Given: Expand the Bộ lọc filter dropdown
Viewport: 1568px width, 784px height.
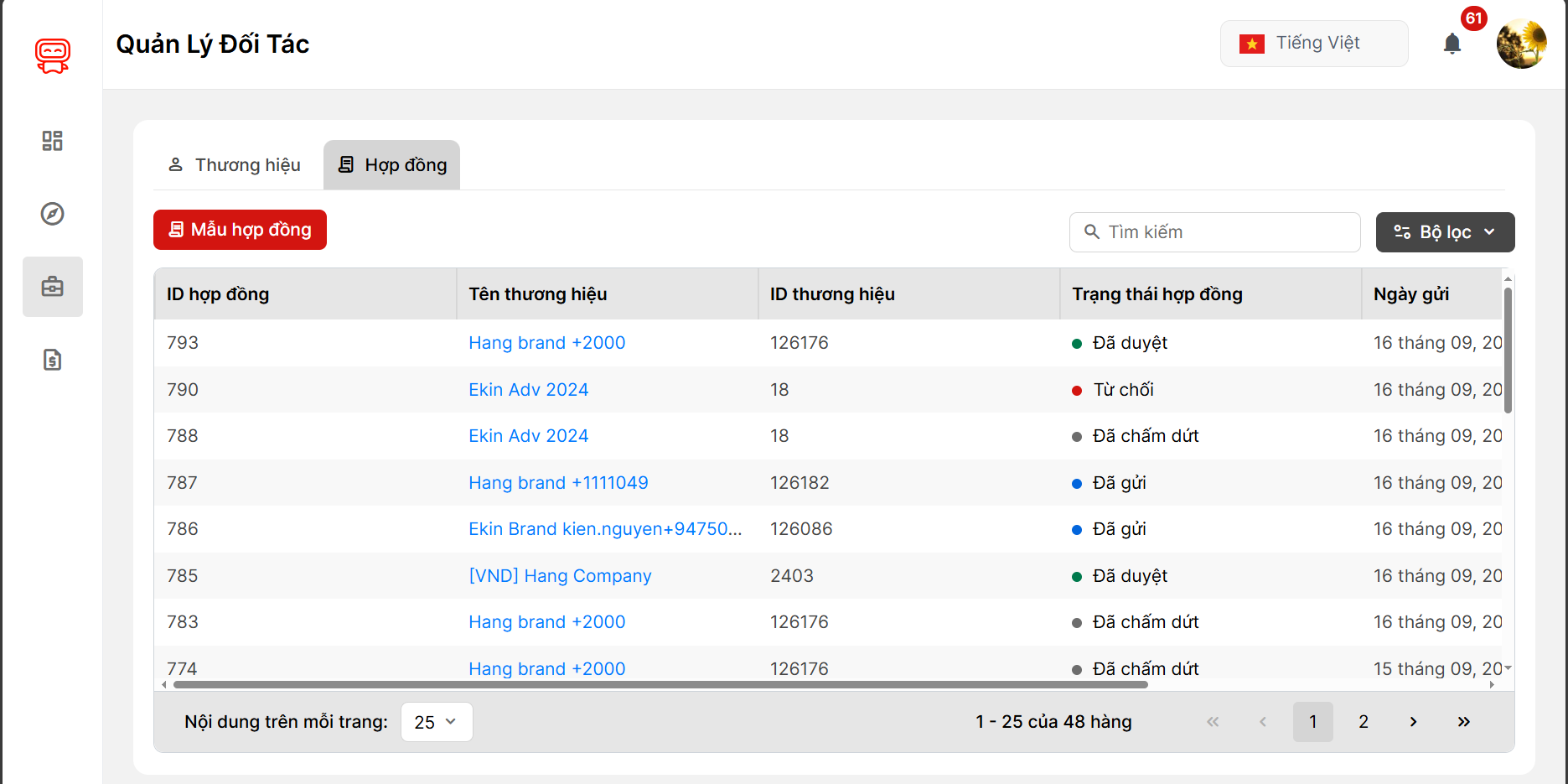Looking at the screenshot, I should [x=1445, y=232].
